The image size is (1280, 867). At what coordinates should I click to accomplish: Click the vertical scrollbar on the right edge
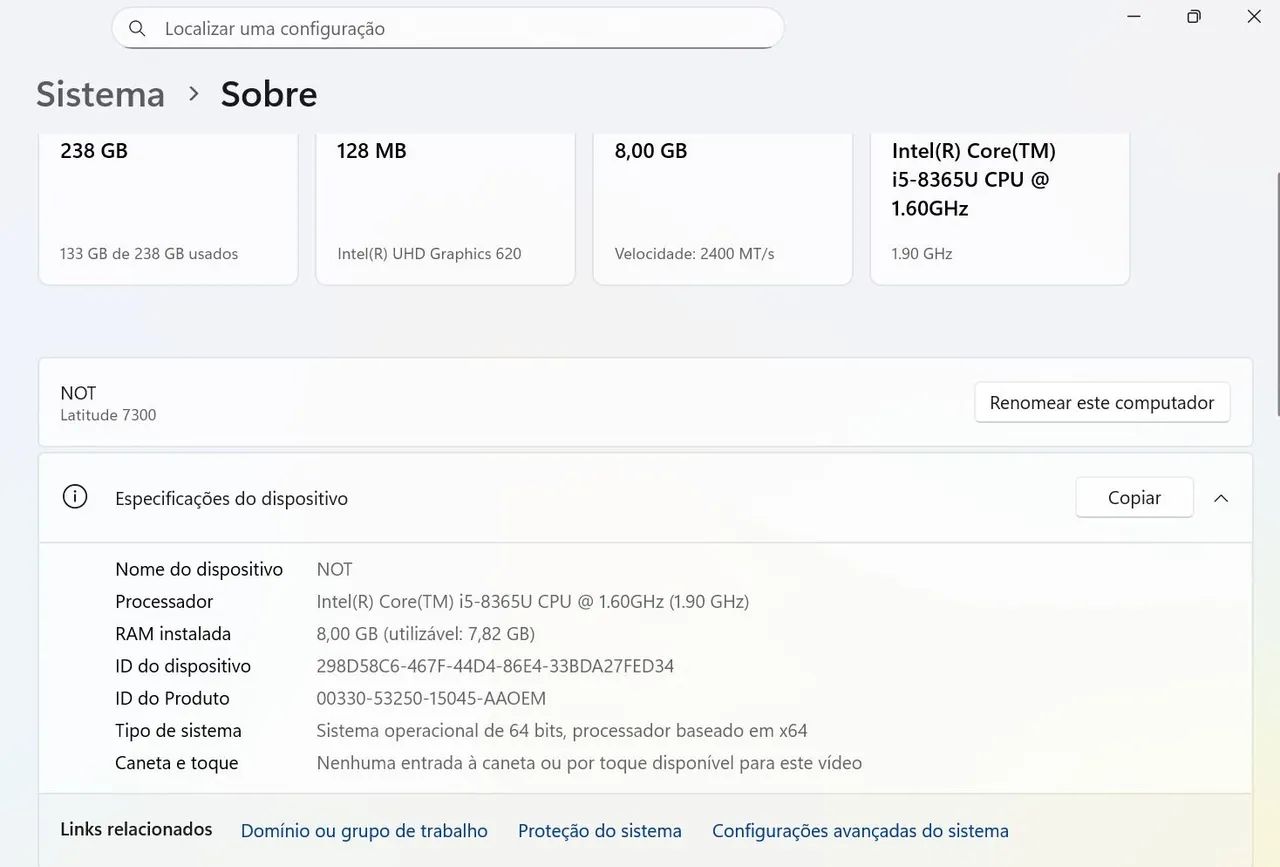1276,295
